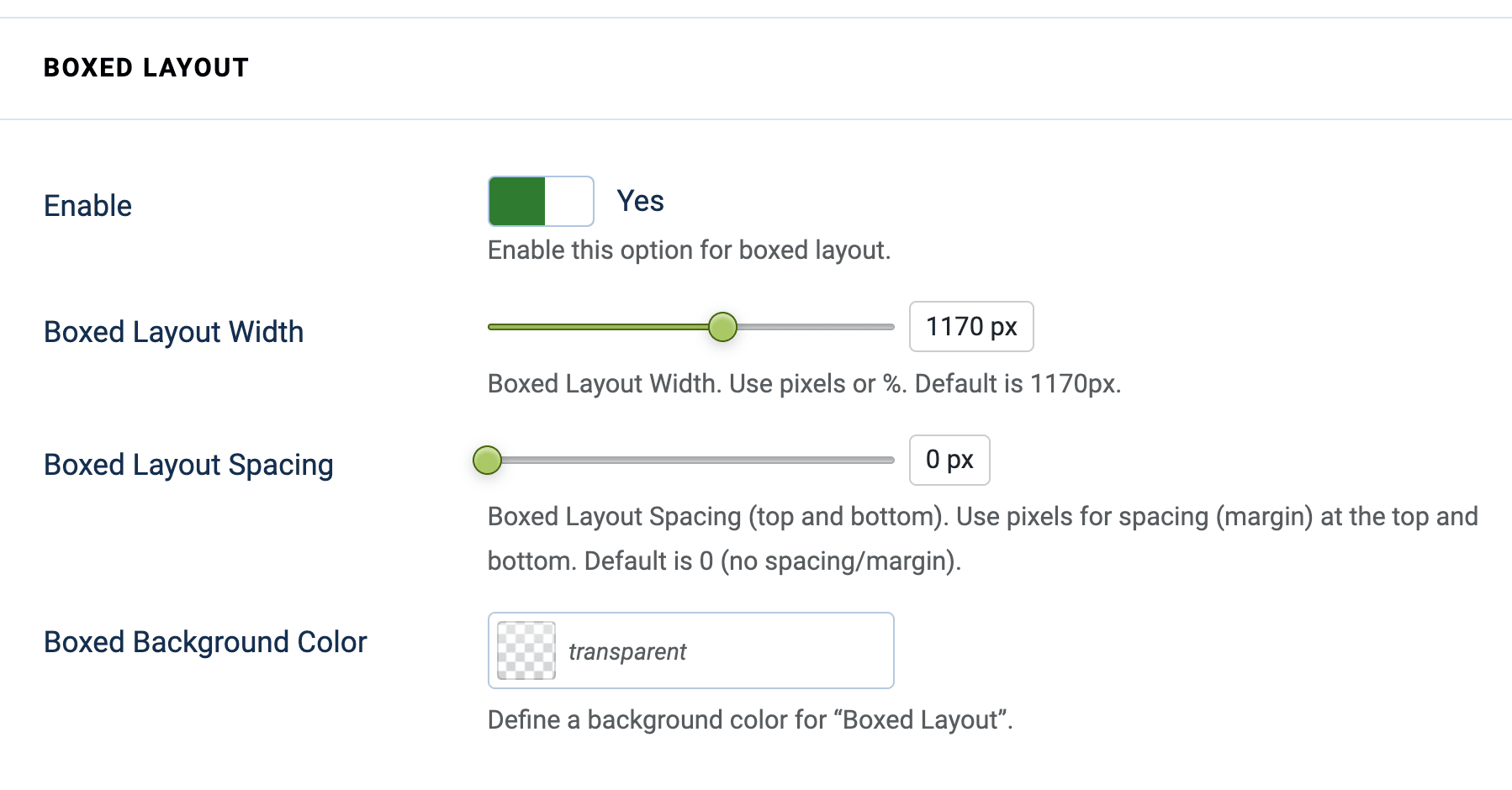Click the Yes status text beside toggle
The height and width of the screenshot is (790, 1512).
coord(641,200)
